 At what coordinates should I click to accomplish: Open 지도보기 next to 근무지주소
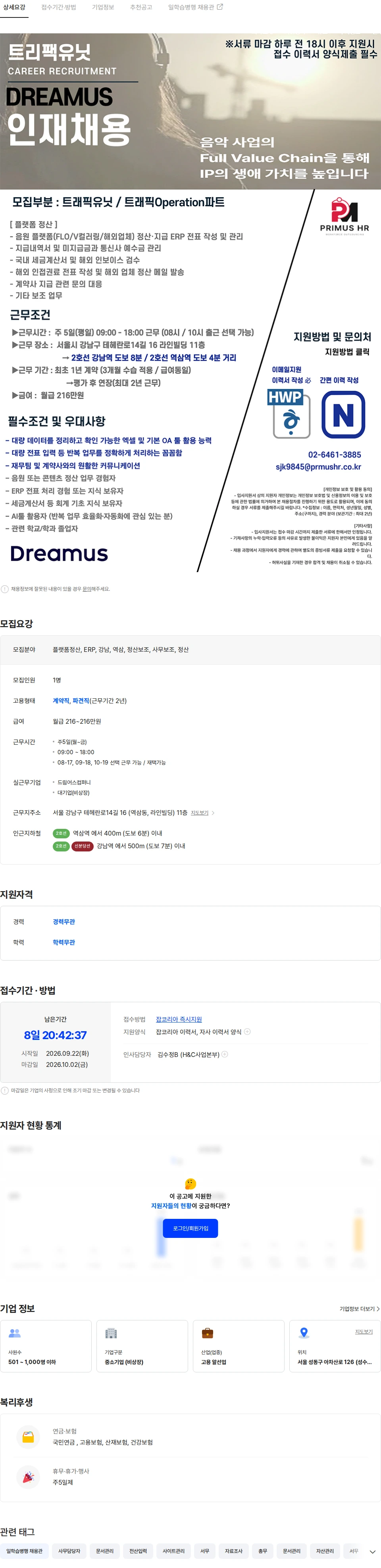click(x=200, y=813)
